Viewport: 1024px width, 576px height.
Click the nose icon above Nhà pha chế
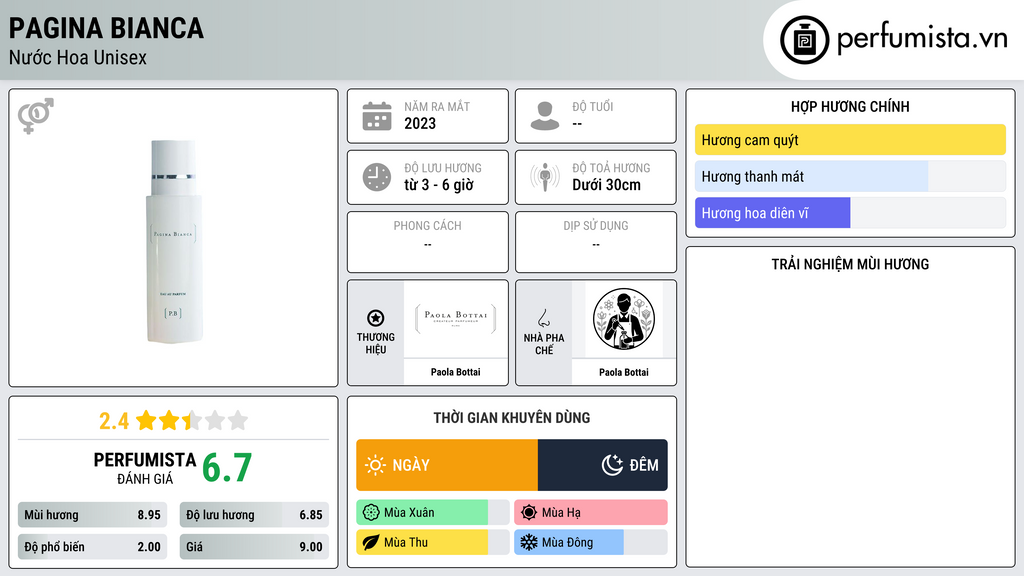click(543, 318)
